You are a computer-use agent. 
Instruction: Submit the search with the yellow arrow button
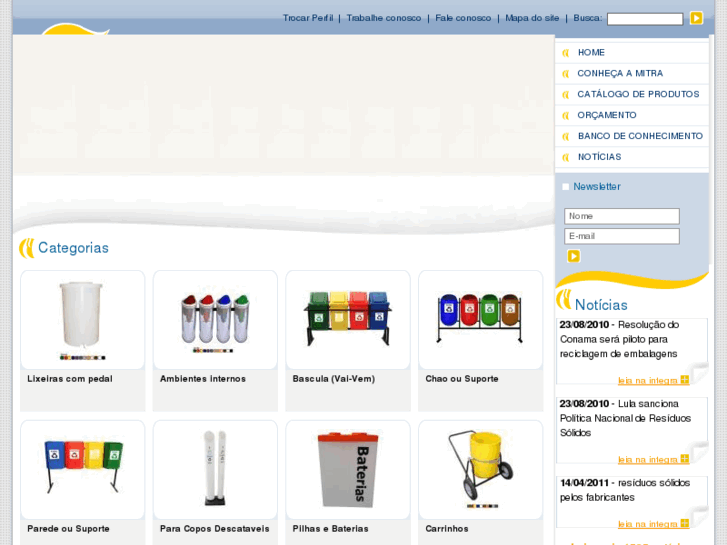(x=696, y=18)
